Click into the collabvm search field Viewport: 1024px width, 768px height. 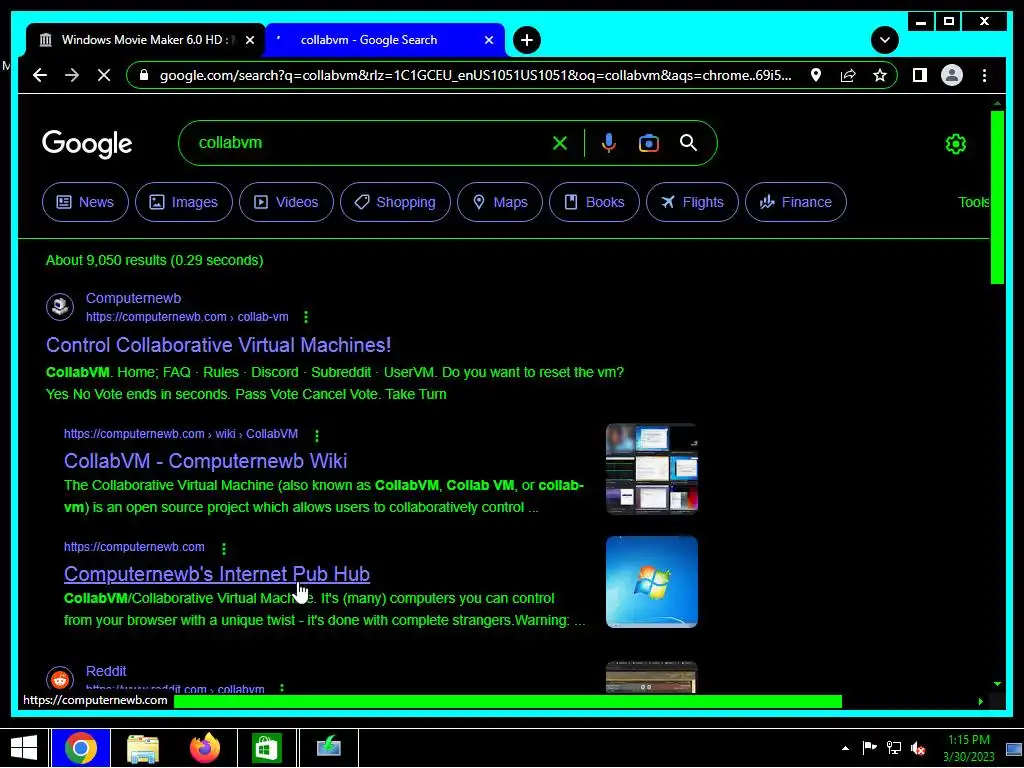pos(366,143)
